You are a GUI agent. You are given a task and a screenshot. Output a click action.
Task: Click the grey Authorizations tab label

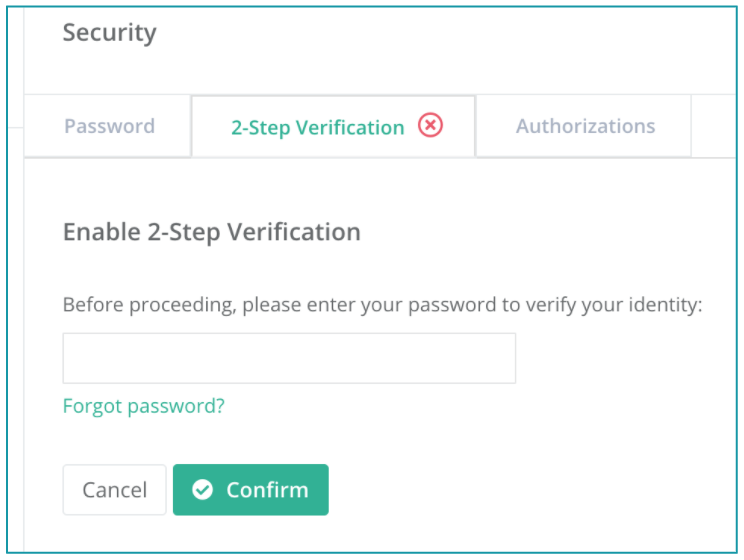586,126
